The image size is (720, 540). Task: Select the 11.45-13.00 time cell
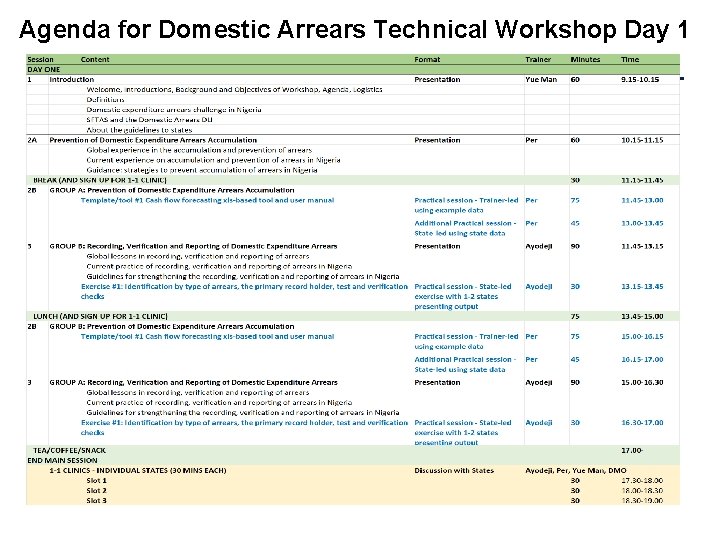point(642,200)
